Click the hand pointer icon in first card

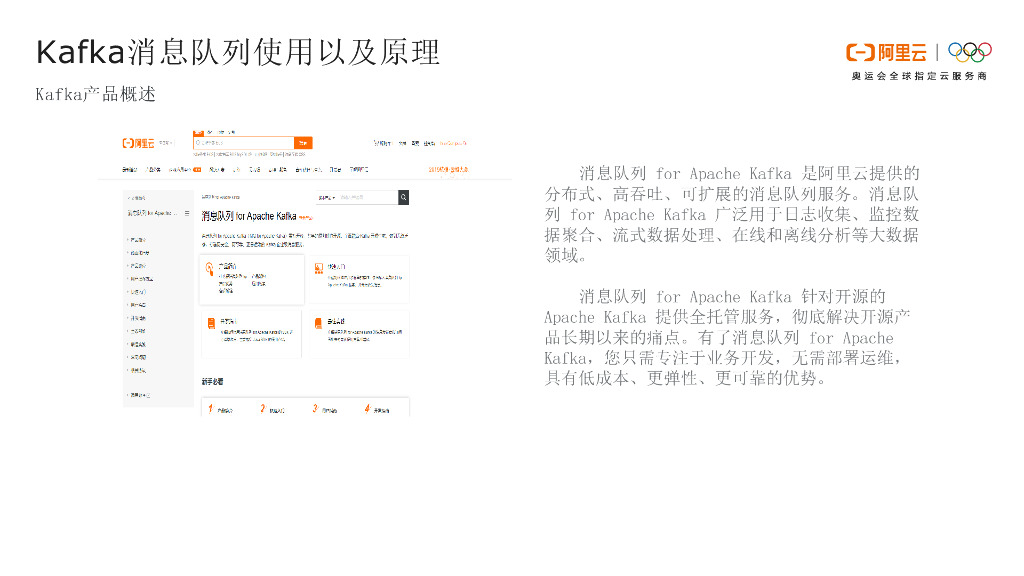pyautogui.click(x=210, y=268)
